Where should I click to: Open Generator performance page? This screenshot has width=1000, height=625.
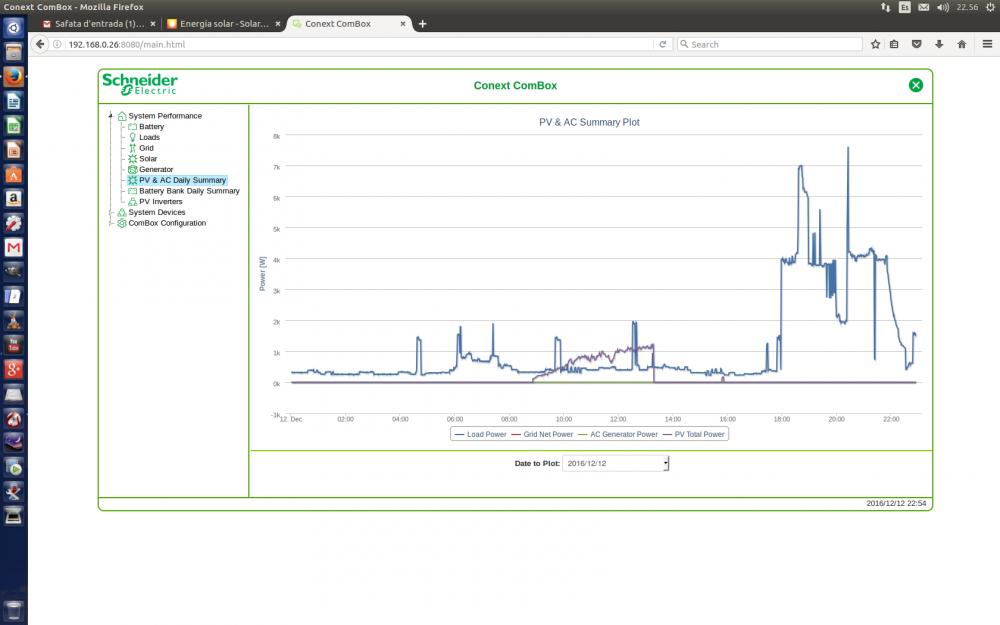point(156,170)
